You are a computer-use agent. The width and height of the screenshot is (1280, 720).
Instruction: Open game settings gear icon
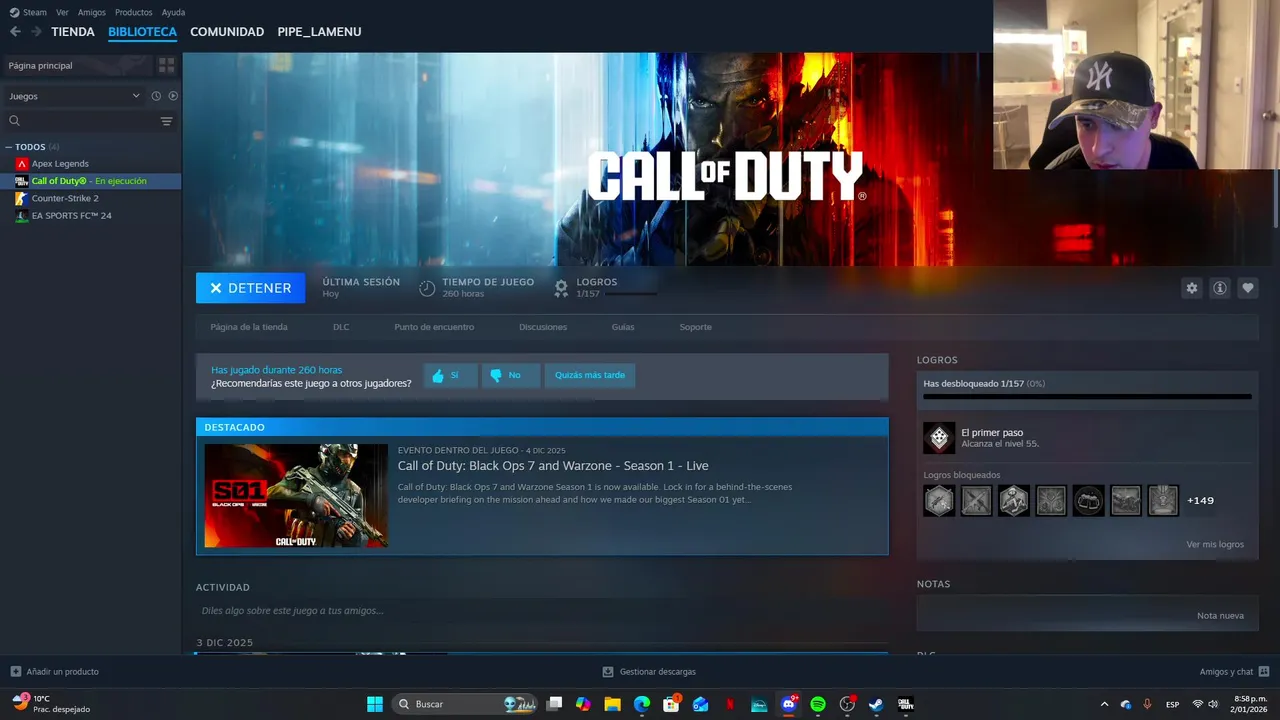click(1191, 288)
